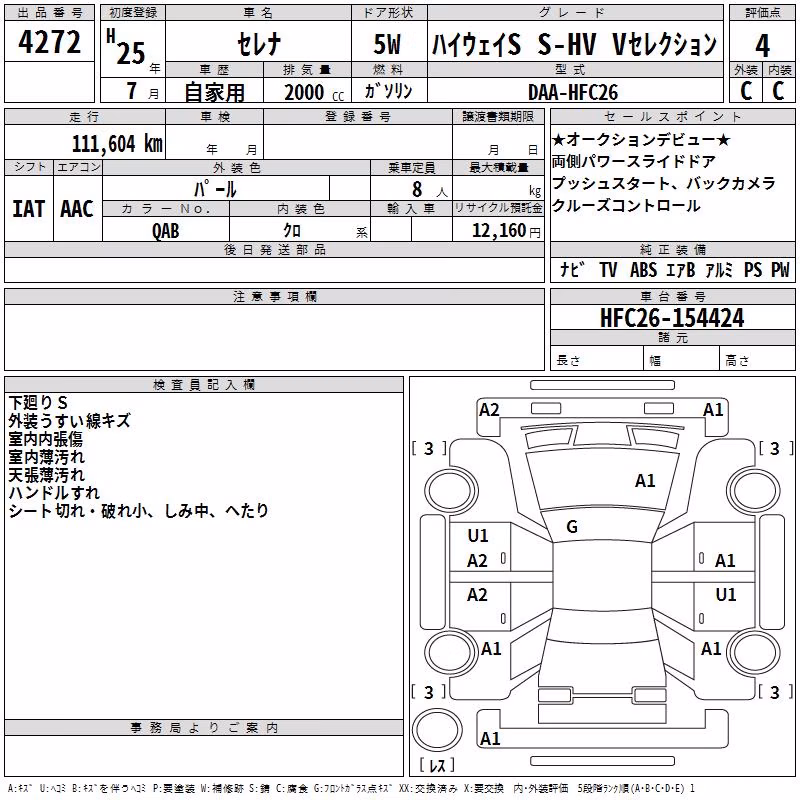
Task: Click the 出品番号 header
Action: 49,13
